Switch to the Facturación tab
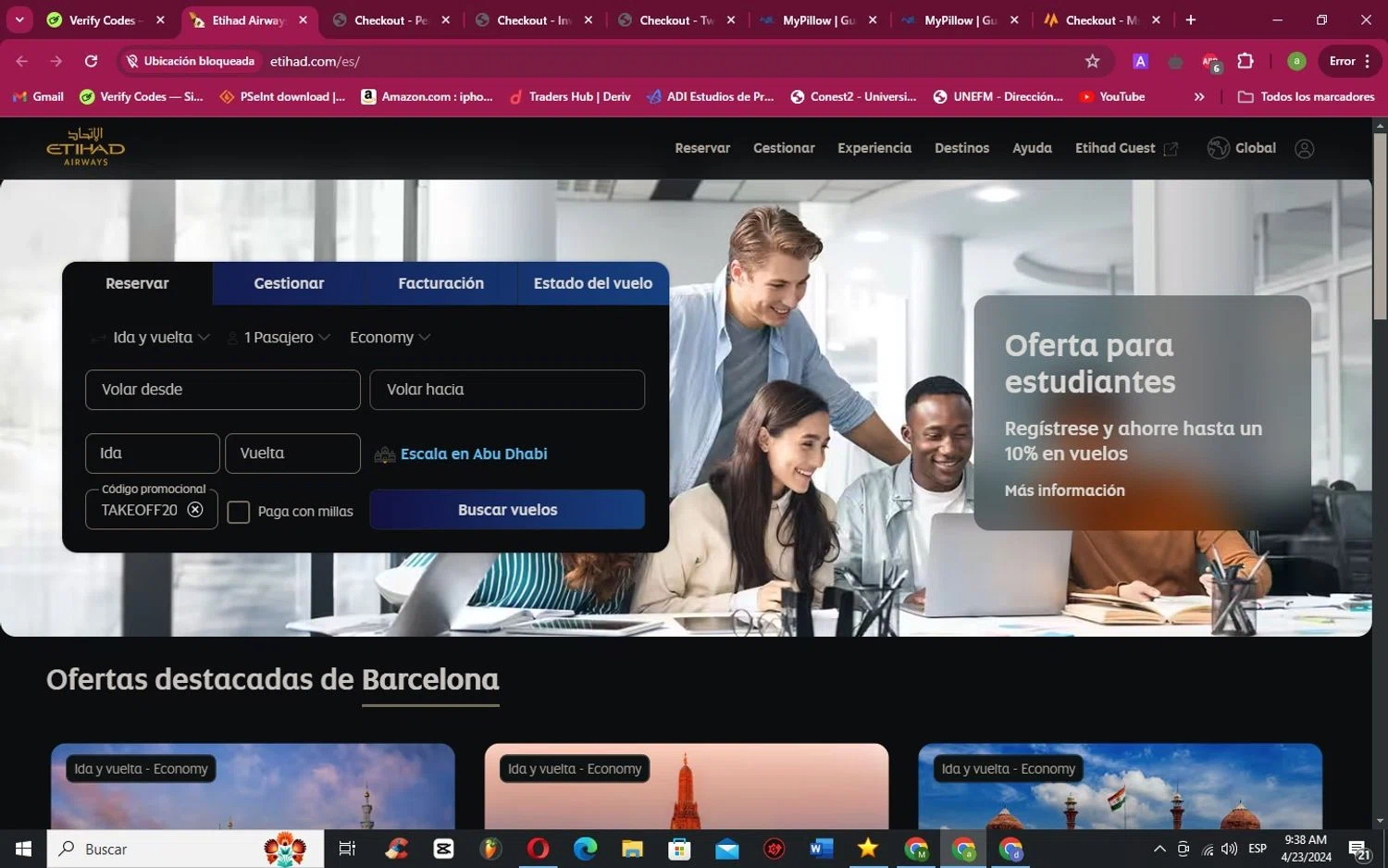1388x868 pixels. tap(440, 283)
